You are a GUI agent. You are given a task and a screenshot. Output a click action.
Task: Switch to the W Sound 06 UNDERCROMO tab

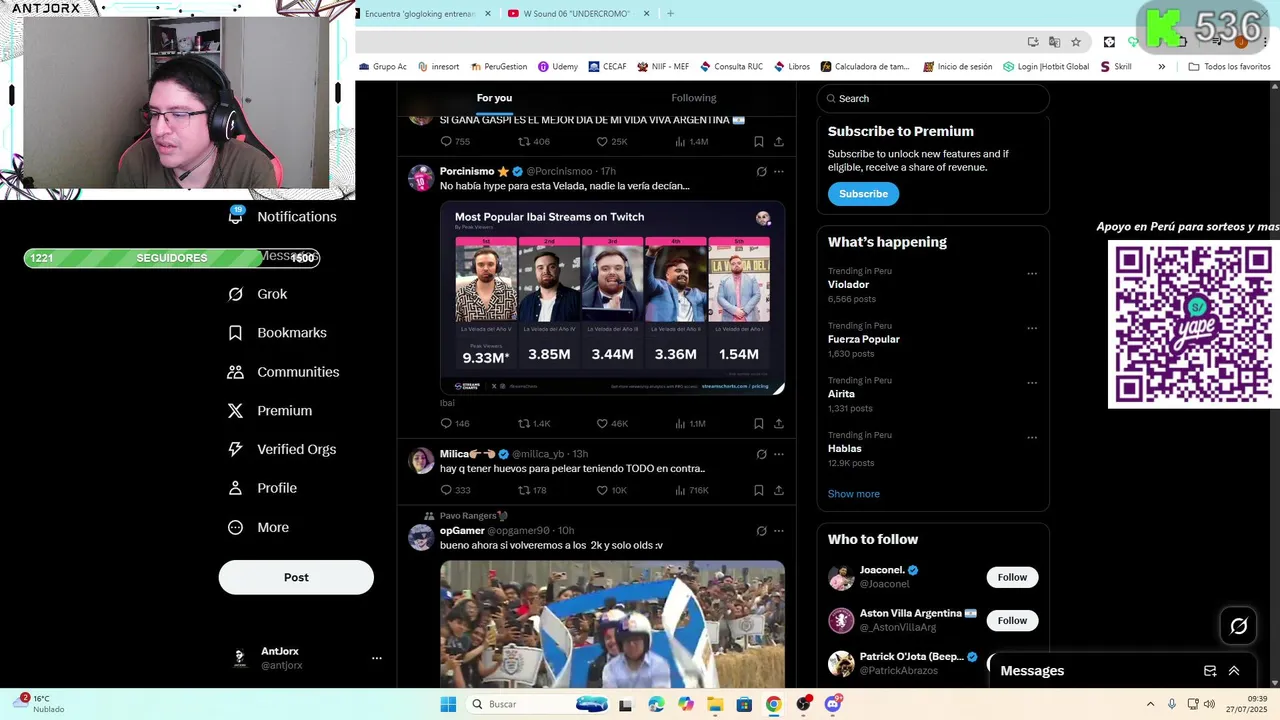[x=579, y=14]
